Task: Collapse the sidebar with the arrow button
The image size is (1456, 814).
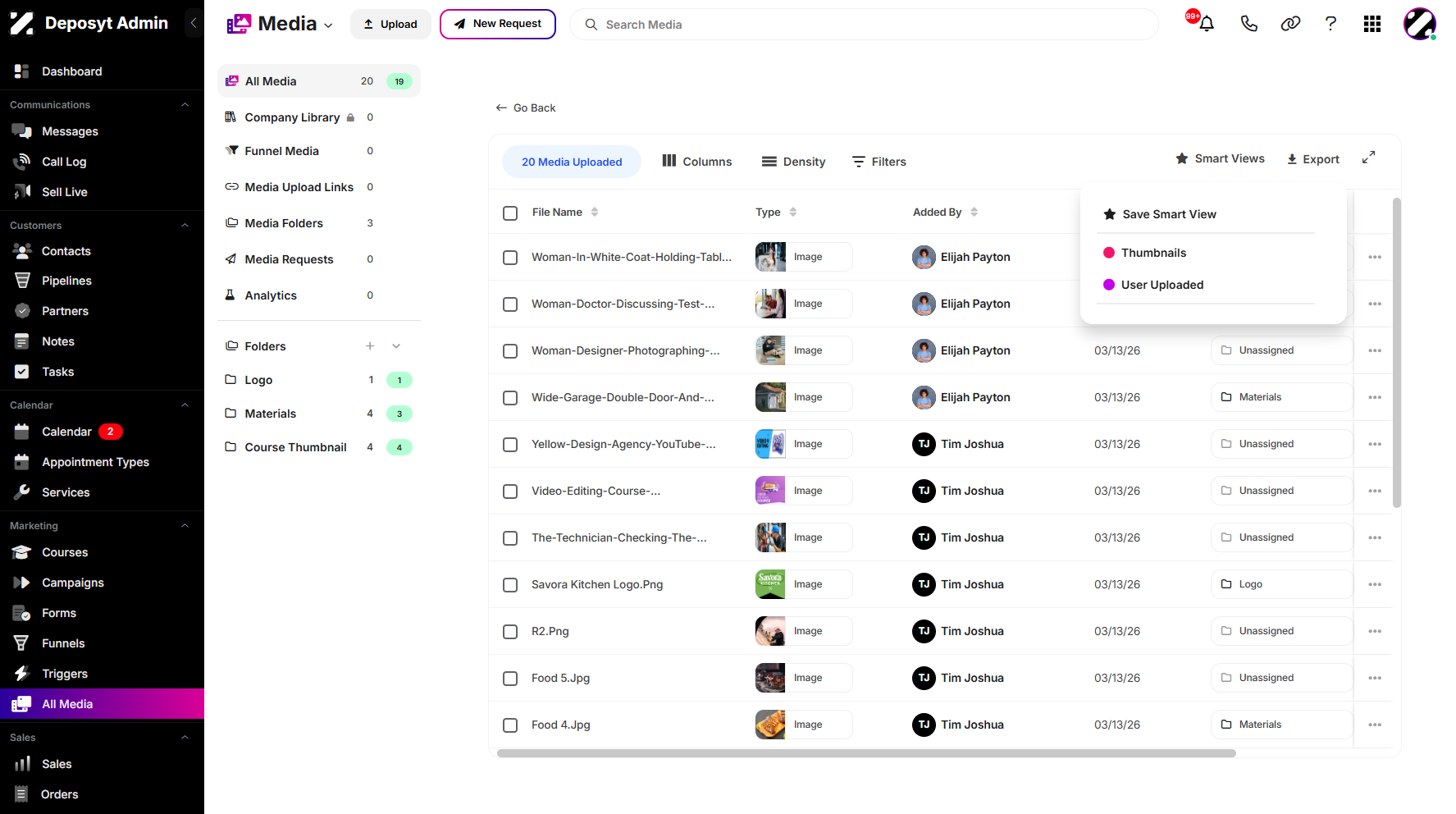Action: [x=194, y=23]
